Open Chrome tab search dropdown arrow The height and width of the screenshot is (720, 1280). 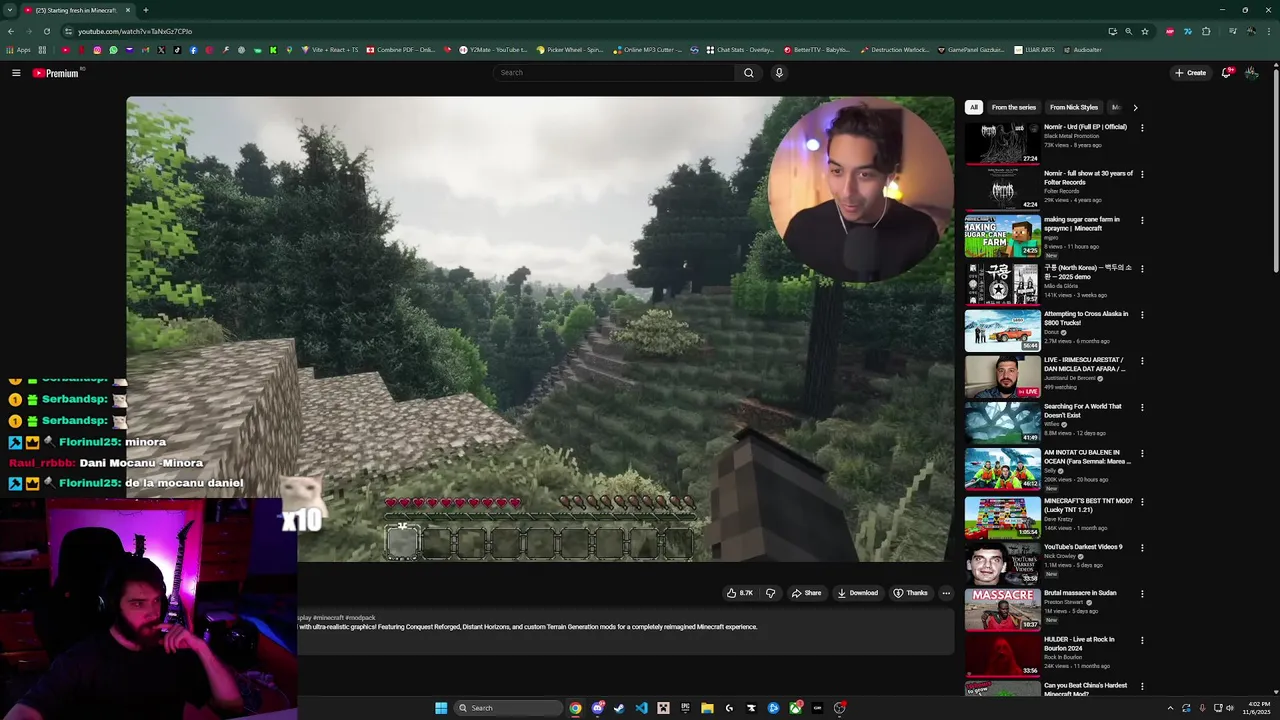pos(10,10)
